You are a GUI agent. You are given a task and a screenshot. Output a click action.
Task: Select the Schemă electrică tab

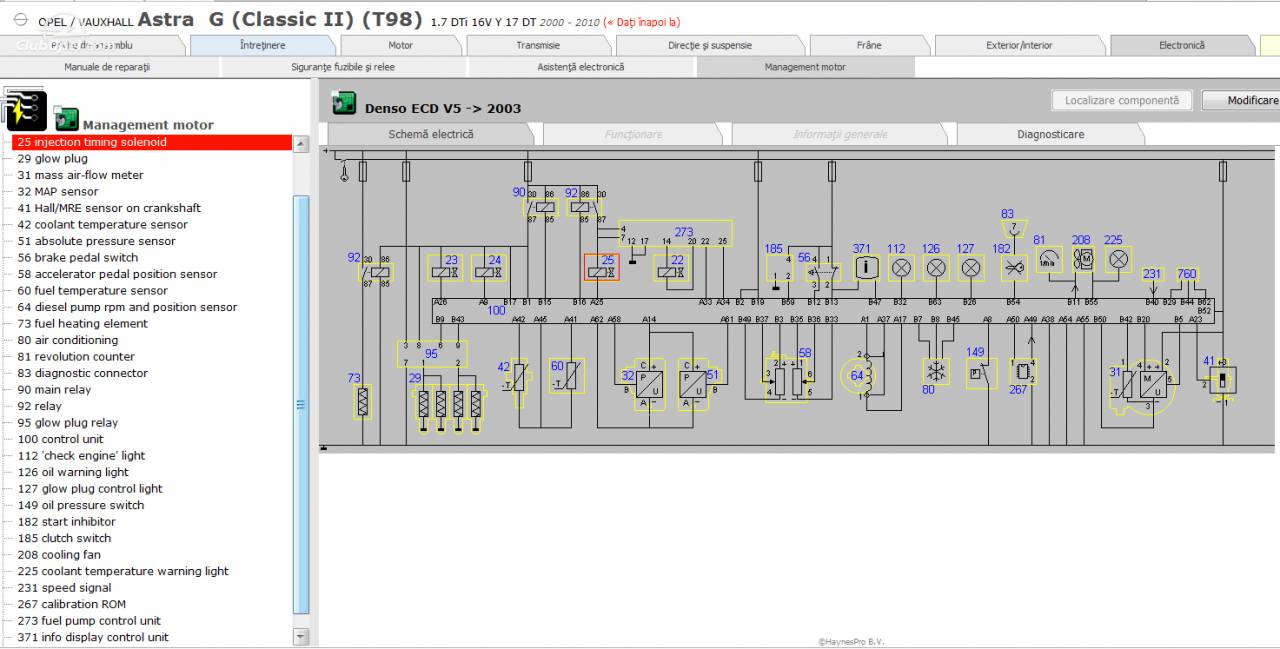click(431, 134)
